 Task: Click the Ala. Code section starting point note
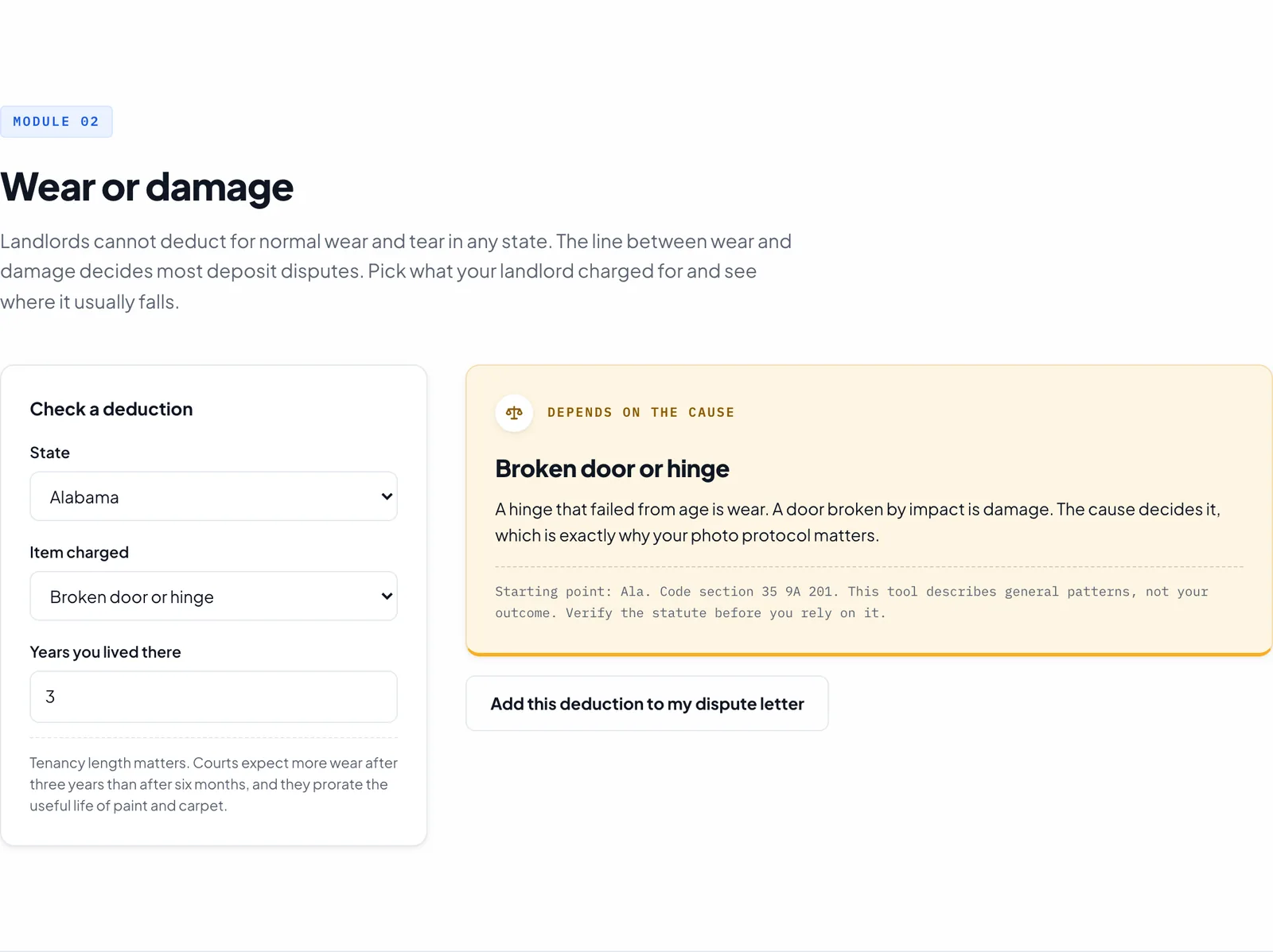851,602
